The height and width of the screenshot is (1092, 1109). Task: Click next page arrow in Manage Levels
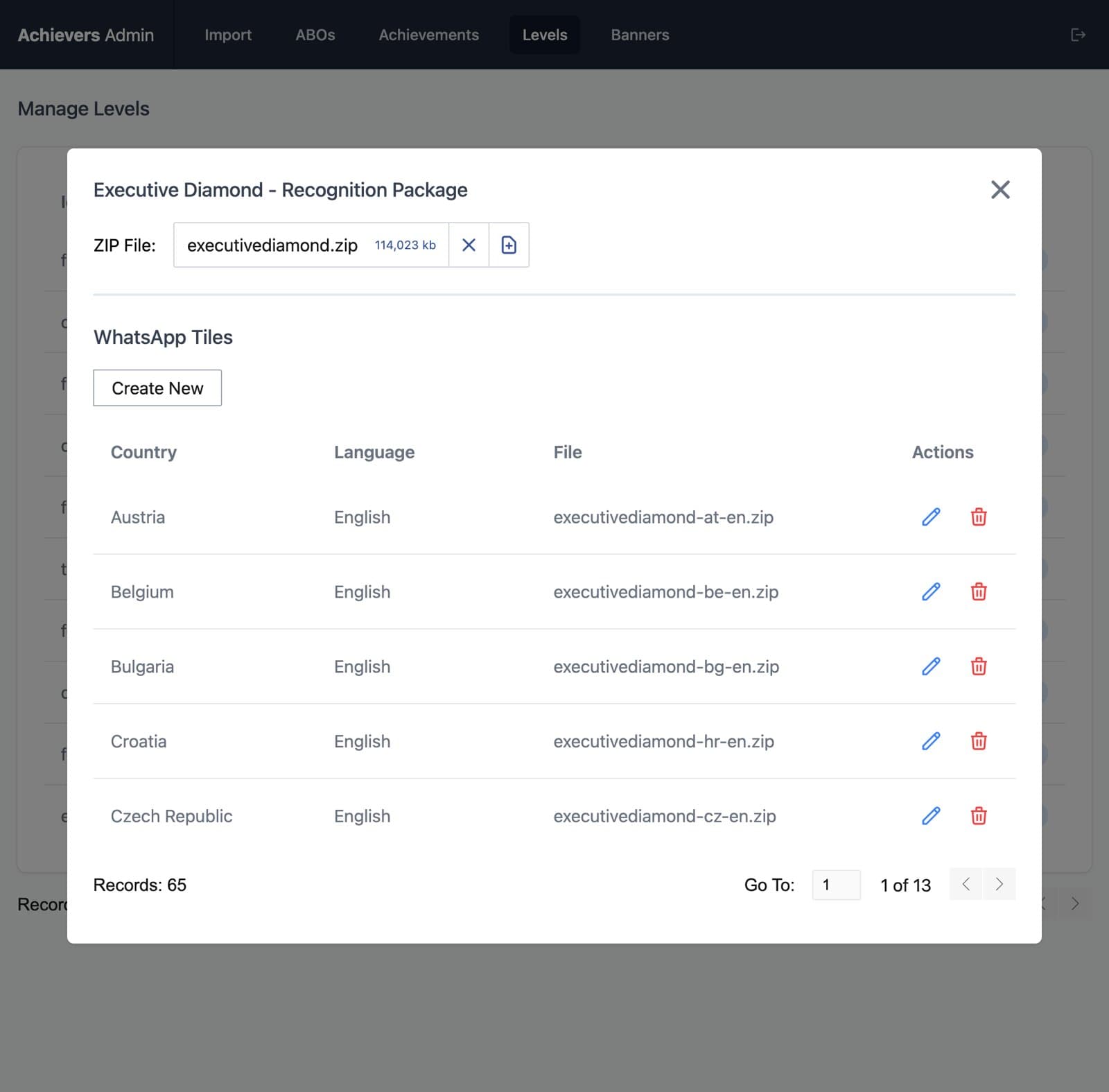coord(1075,903)
